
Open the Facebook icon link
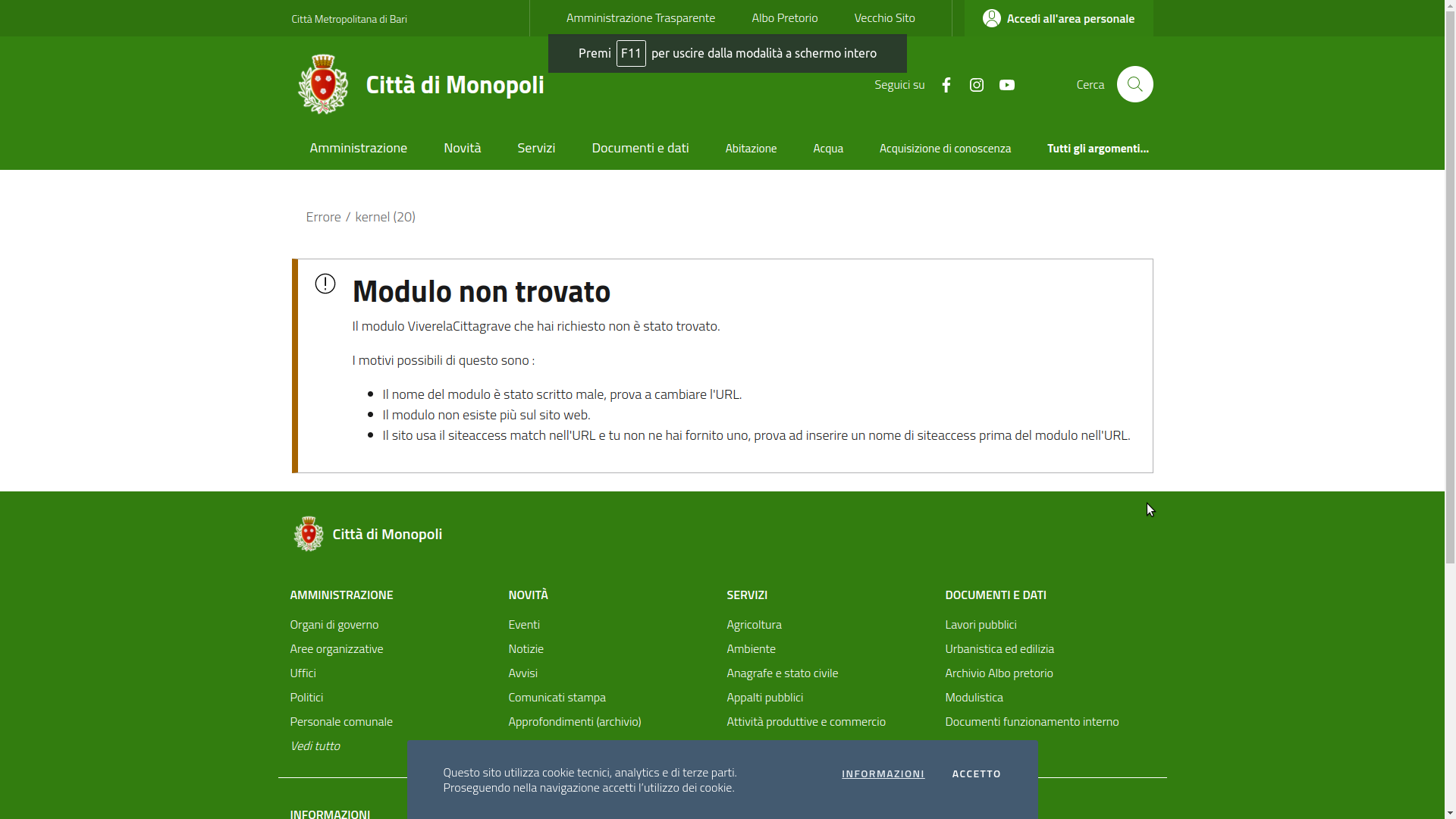coord(946,85)
